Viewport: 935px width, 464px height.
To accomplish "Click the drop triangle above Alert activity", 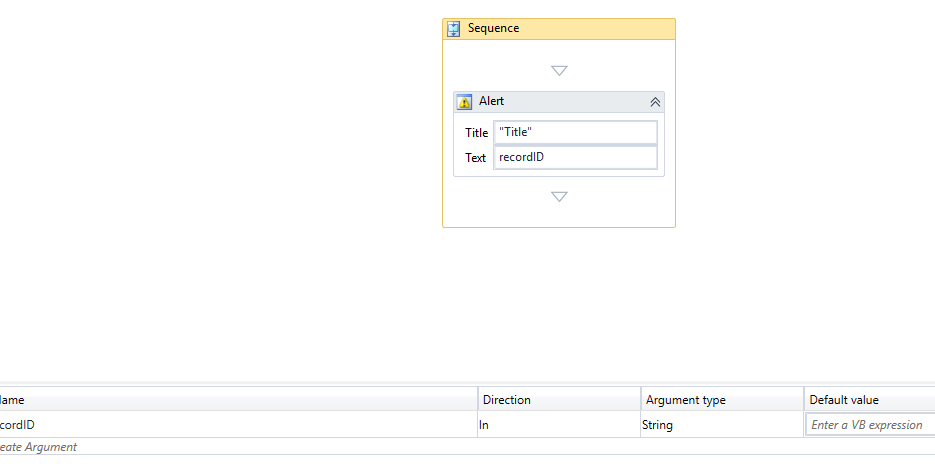I will (x=559, y=70).
